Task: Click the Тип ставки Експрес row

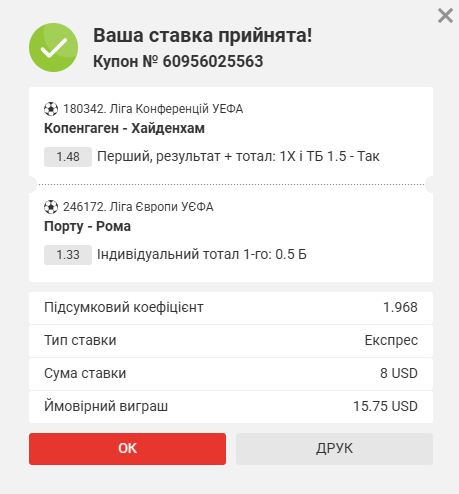Action: (x=231, y=341)
